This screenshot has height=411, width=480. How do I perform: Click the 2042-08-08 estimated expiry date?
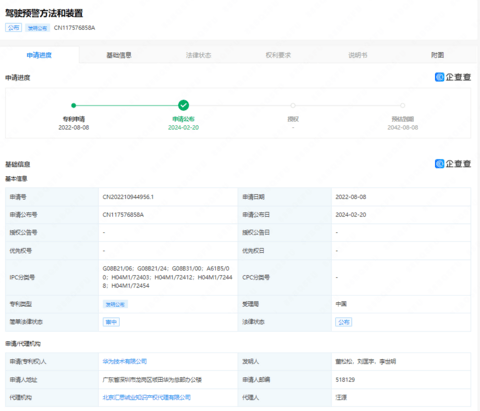pos(403,127)
